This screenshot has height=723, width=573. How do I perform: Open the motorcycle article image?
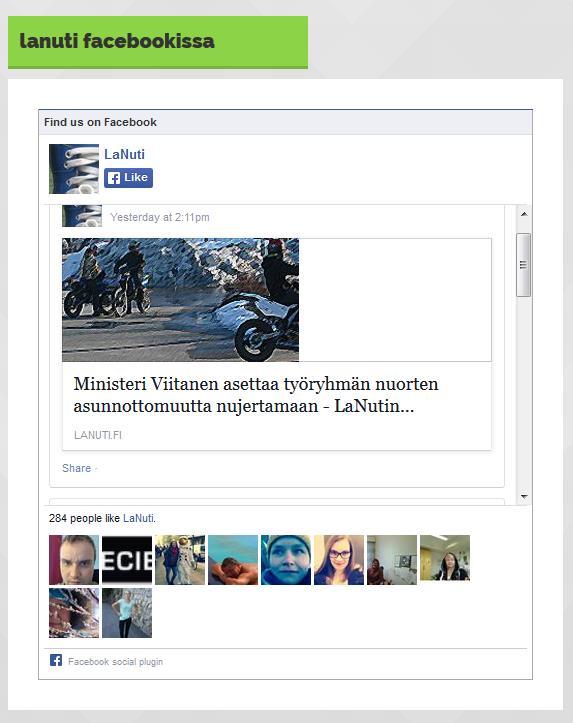point(180,300)
